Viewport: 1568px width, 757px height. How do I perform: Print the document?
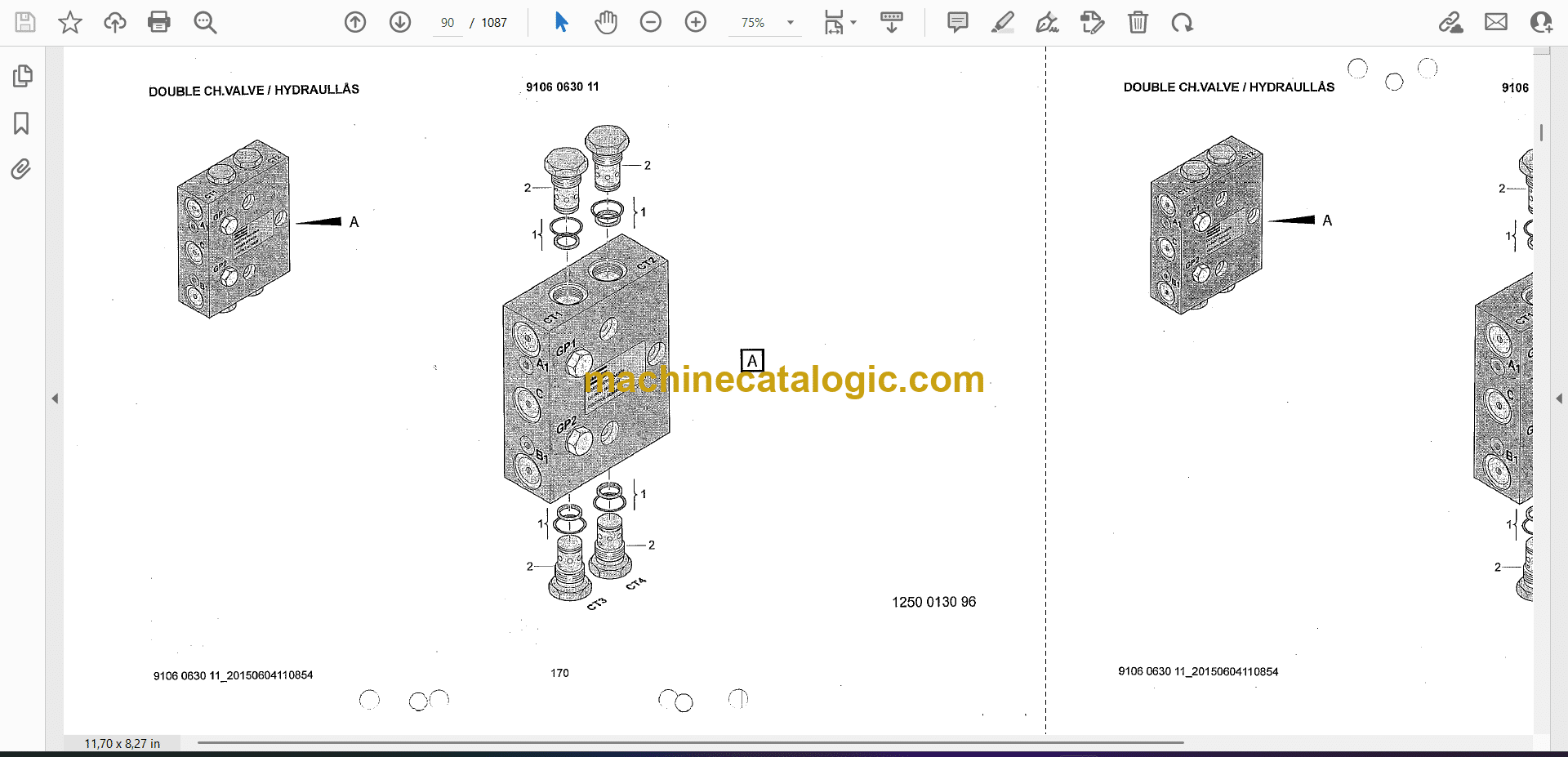tap(159, 22)
